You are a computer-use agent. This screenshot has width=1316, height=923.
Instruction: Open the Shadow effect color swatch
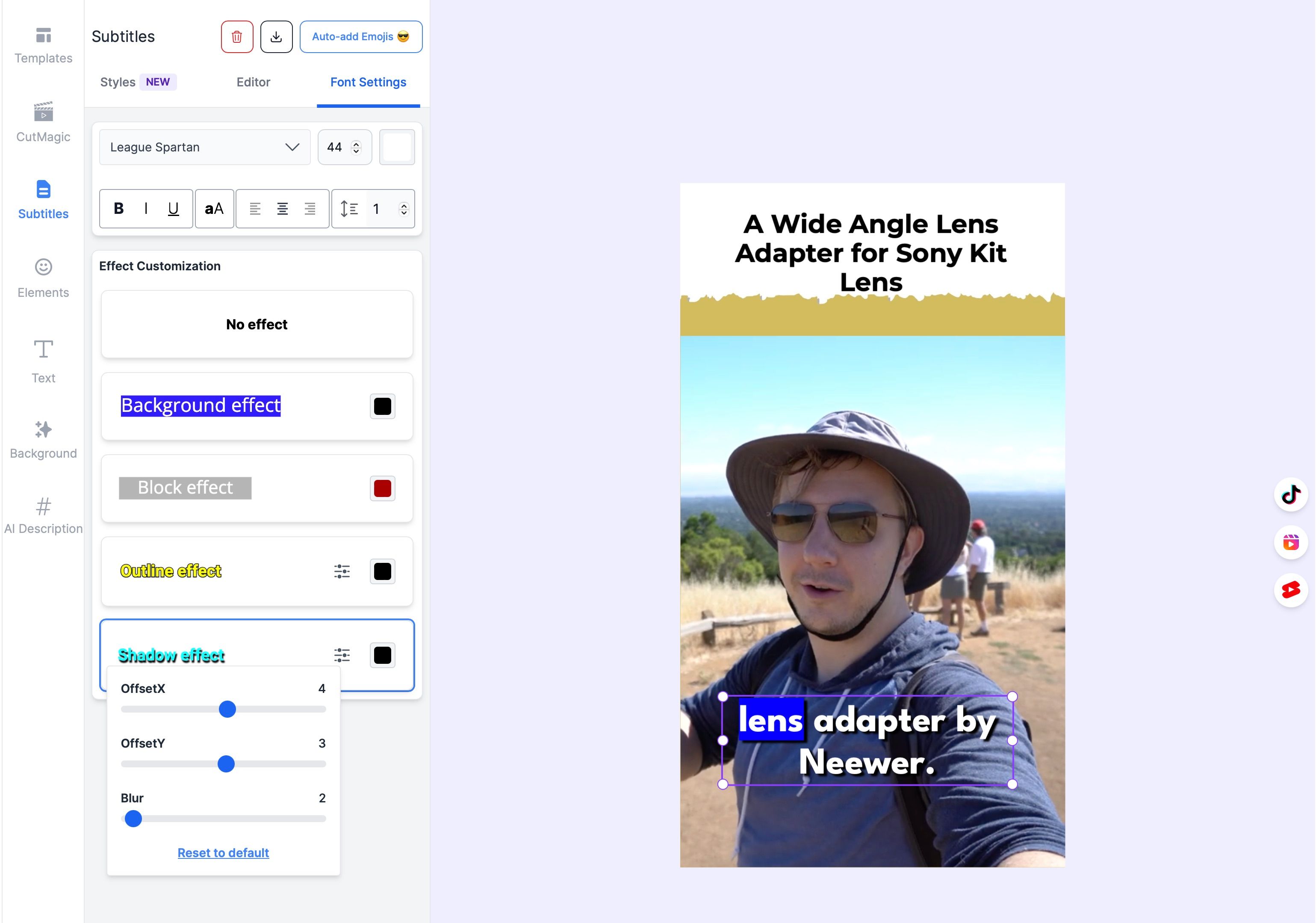[382, 655]
